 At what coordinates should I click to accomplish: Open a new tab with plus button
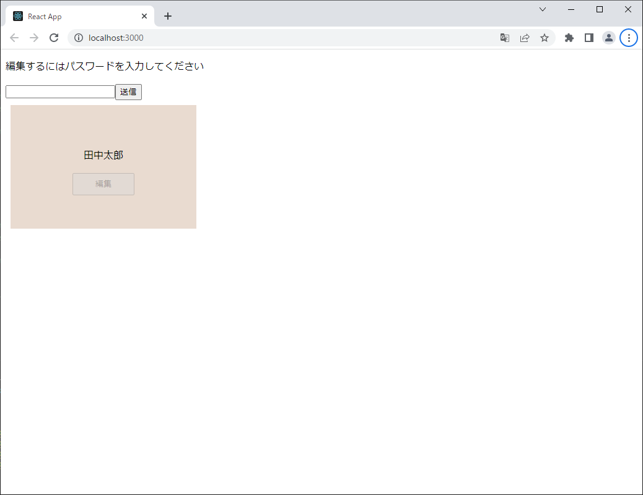(168, 16)
